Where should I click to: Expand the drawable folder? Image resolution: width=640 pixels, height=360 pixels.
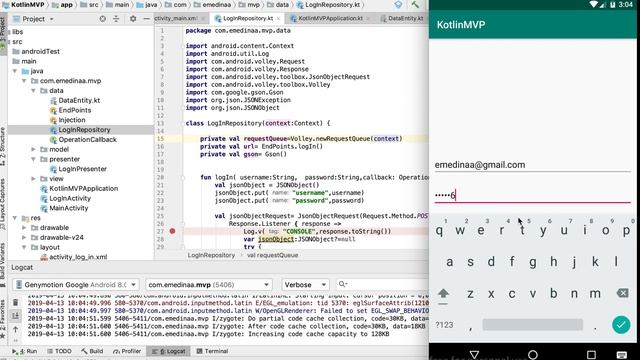[24, 228]
